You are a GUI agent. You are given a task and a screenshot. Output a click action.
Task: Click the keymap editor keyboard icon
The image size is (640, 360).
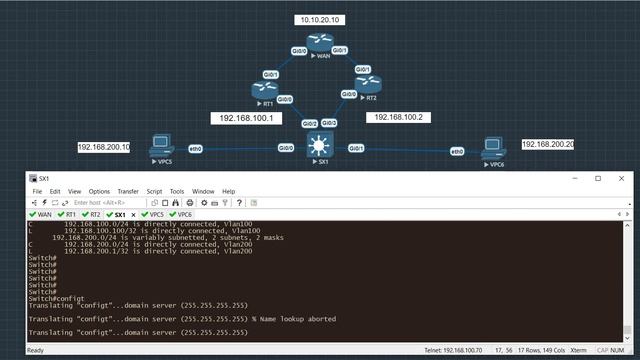215,203
